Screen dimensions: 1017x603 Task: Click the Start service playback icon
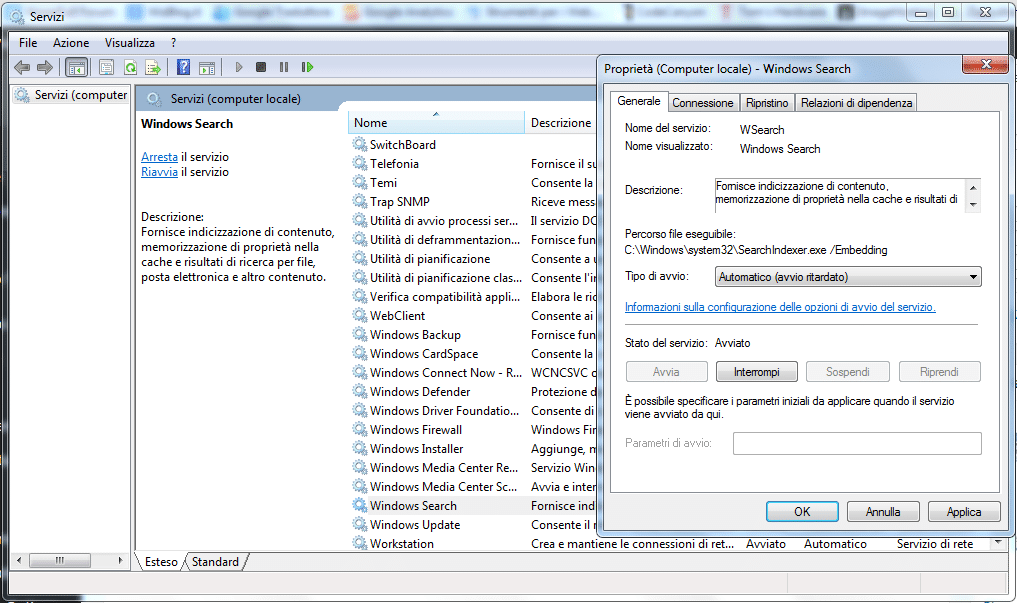[238, 67]
